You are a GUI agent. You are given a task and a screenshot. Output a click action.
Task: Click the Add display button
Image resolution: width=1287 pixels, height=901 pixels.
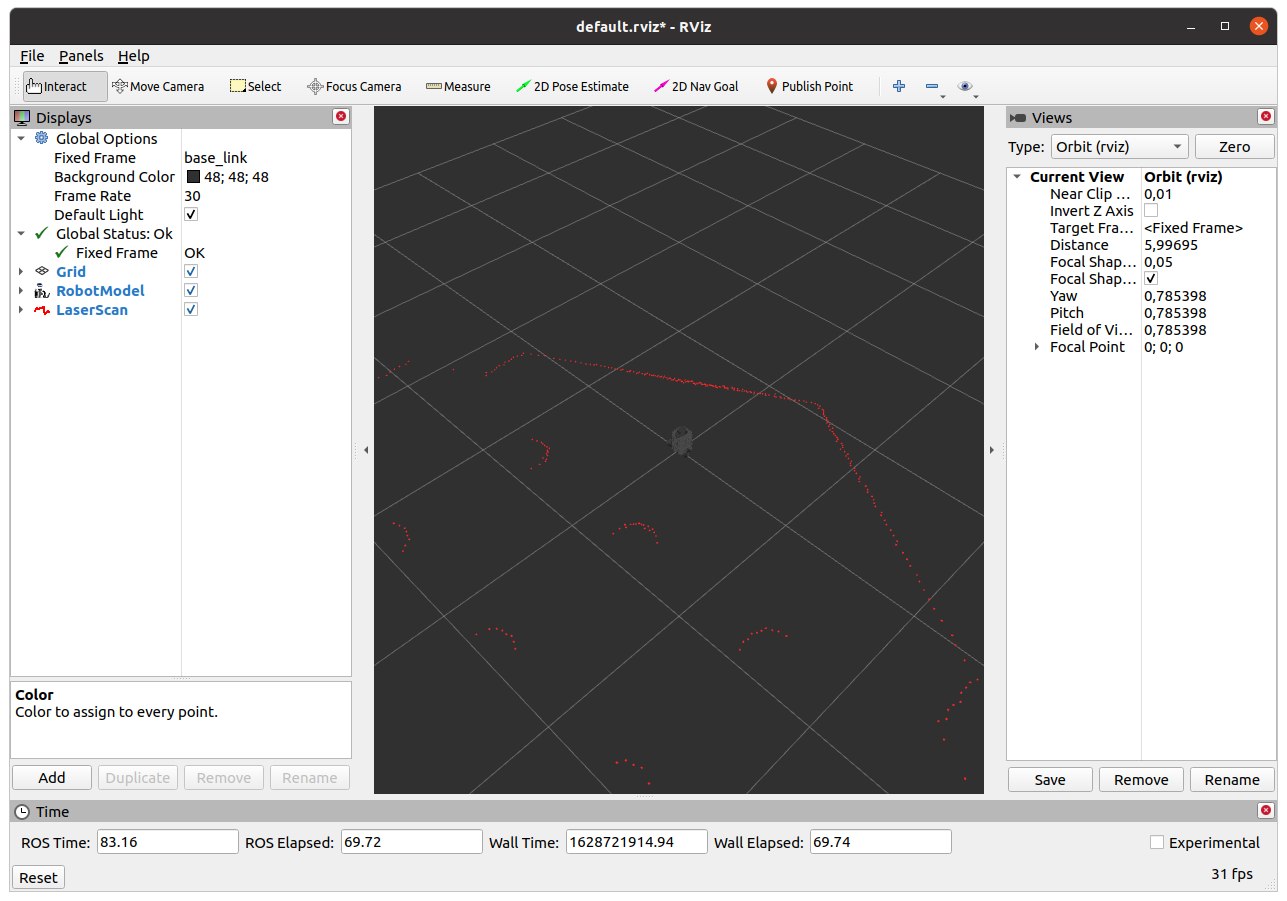pyautogui.click(x=52, y=778)
